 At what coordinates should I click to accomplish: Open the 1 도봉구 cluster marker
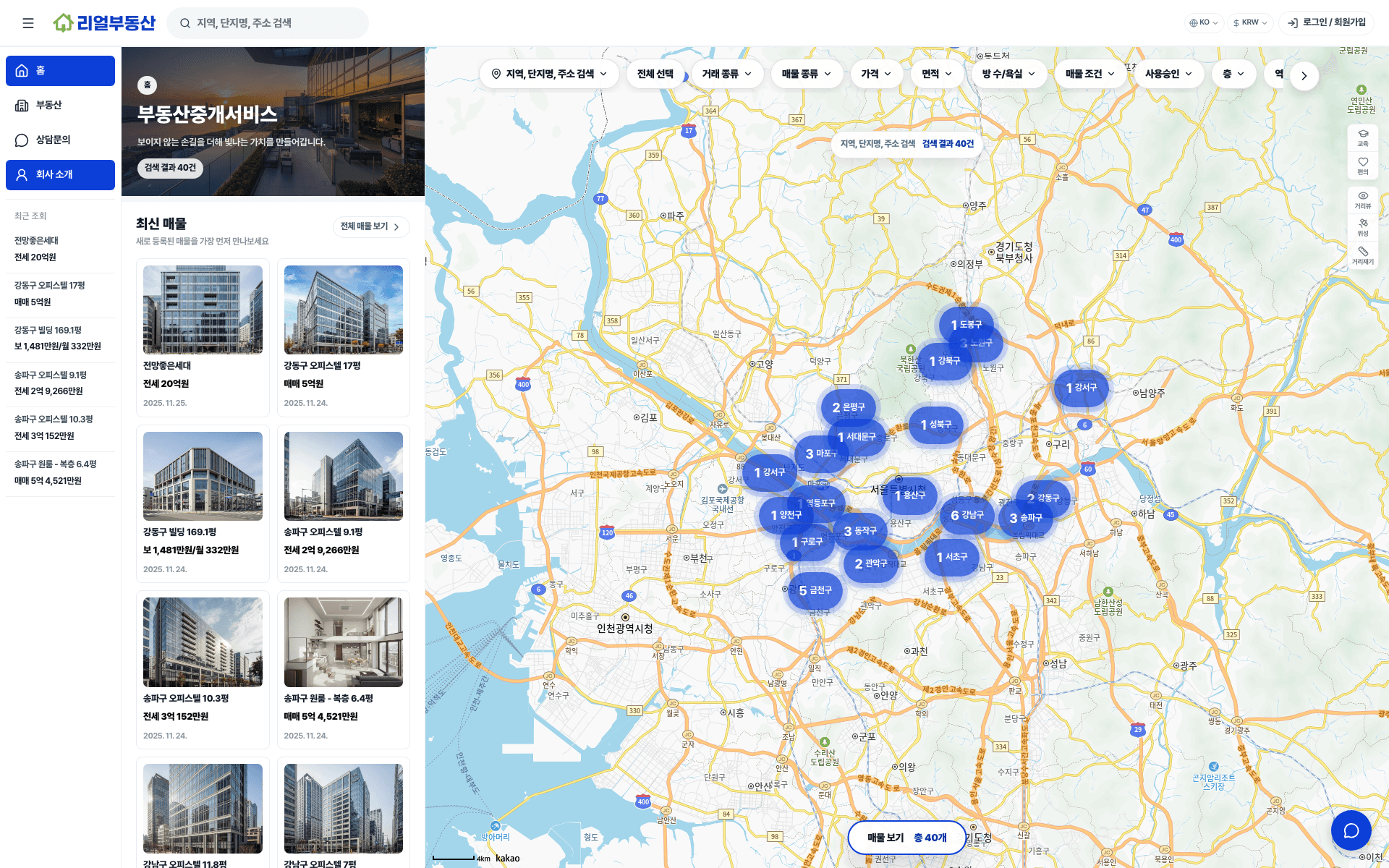(x=967, y=325)
